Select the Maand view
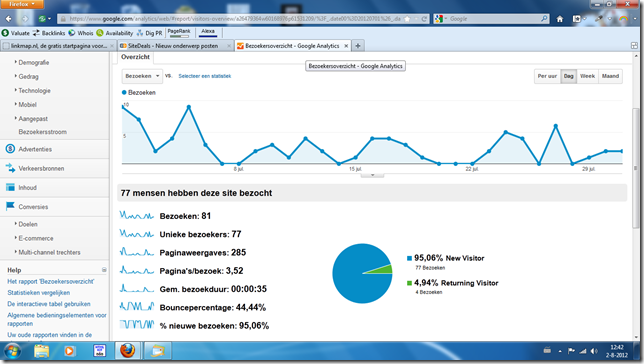This screenshot has height=364, width=644. pyautogui.click(x=610, y=76)
